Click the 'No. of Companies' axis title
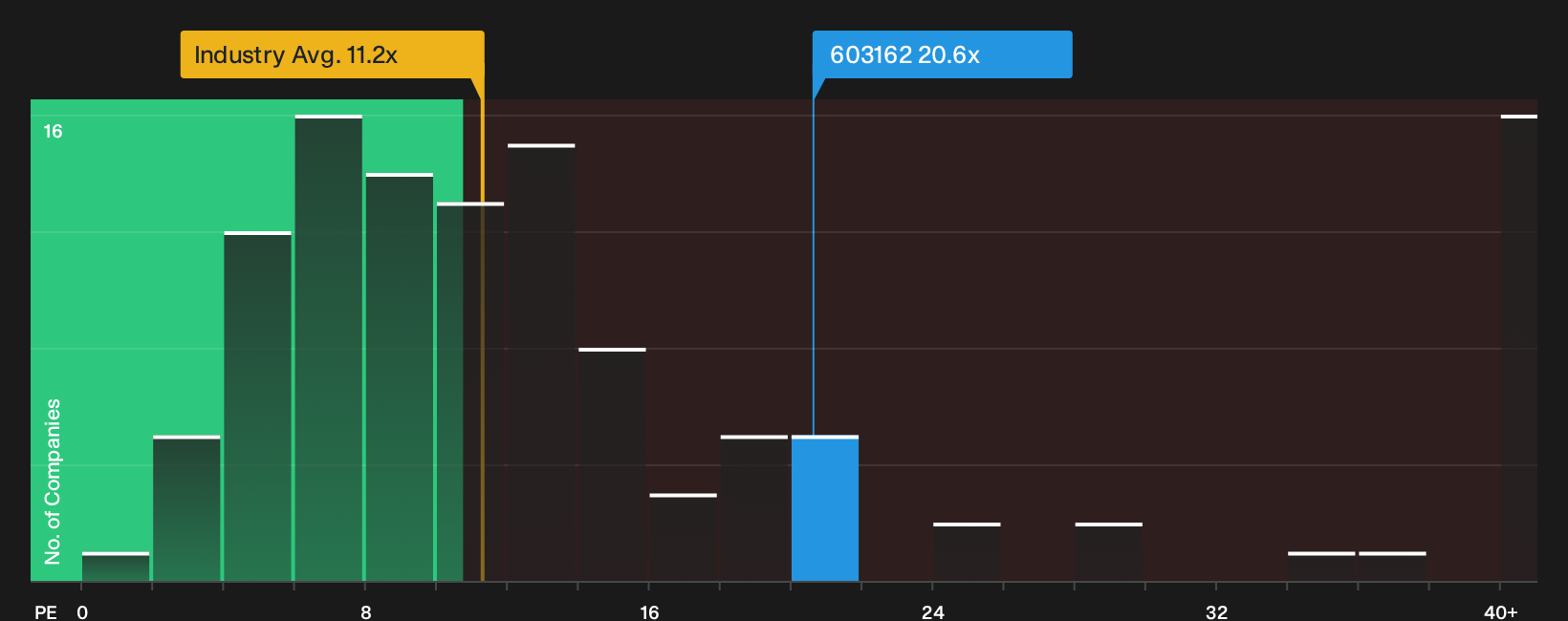The height and width of the screenshot is (621, 1568). point(53,481)
